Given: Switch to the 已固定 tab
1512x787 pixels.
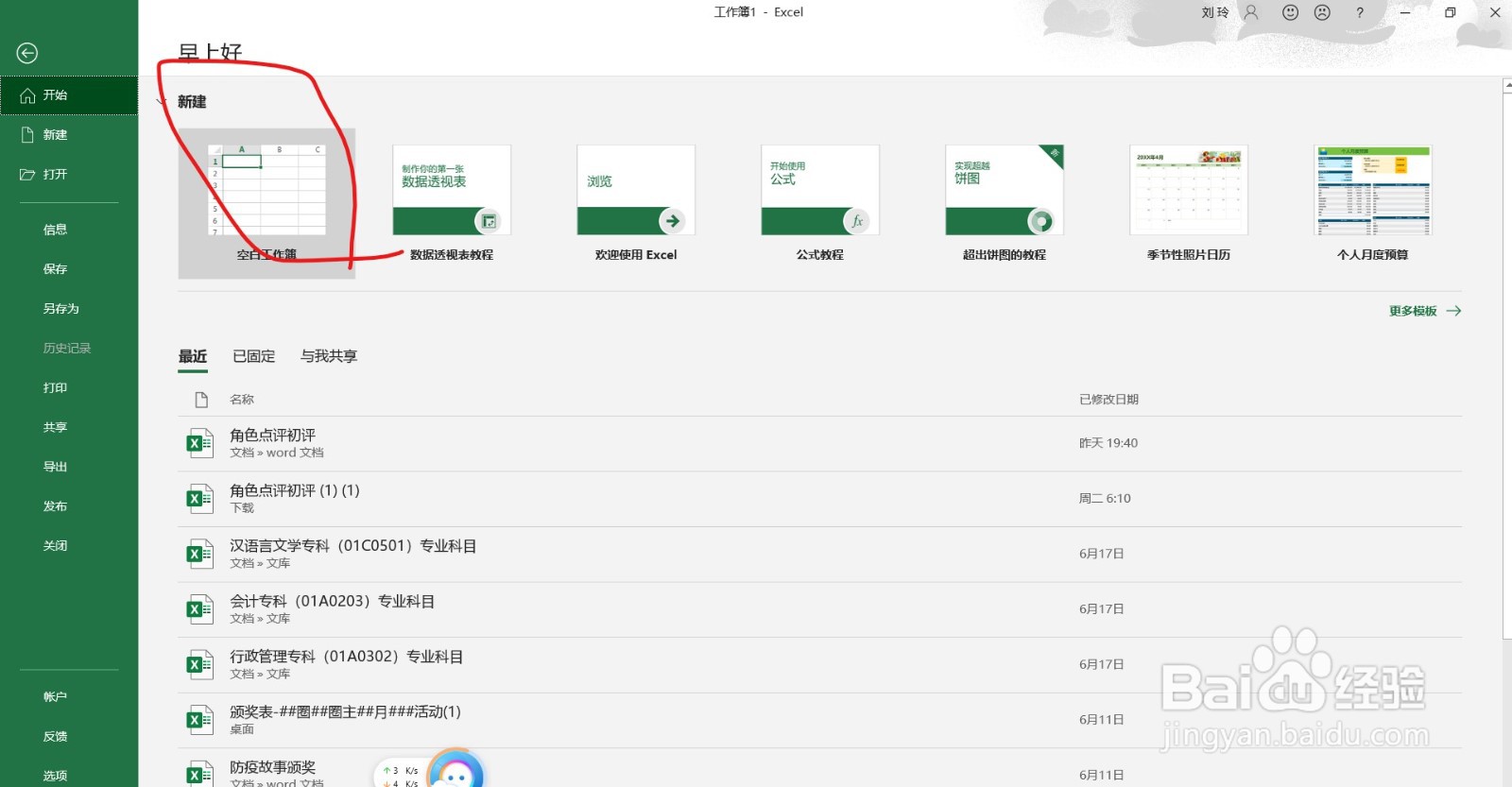Looking at the screenshot, I should pyautogui.click(x=254, y=357).
